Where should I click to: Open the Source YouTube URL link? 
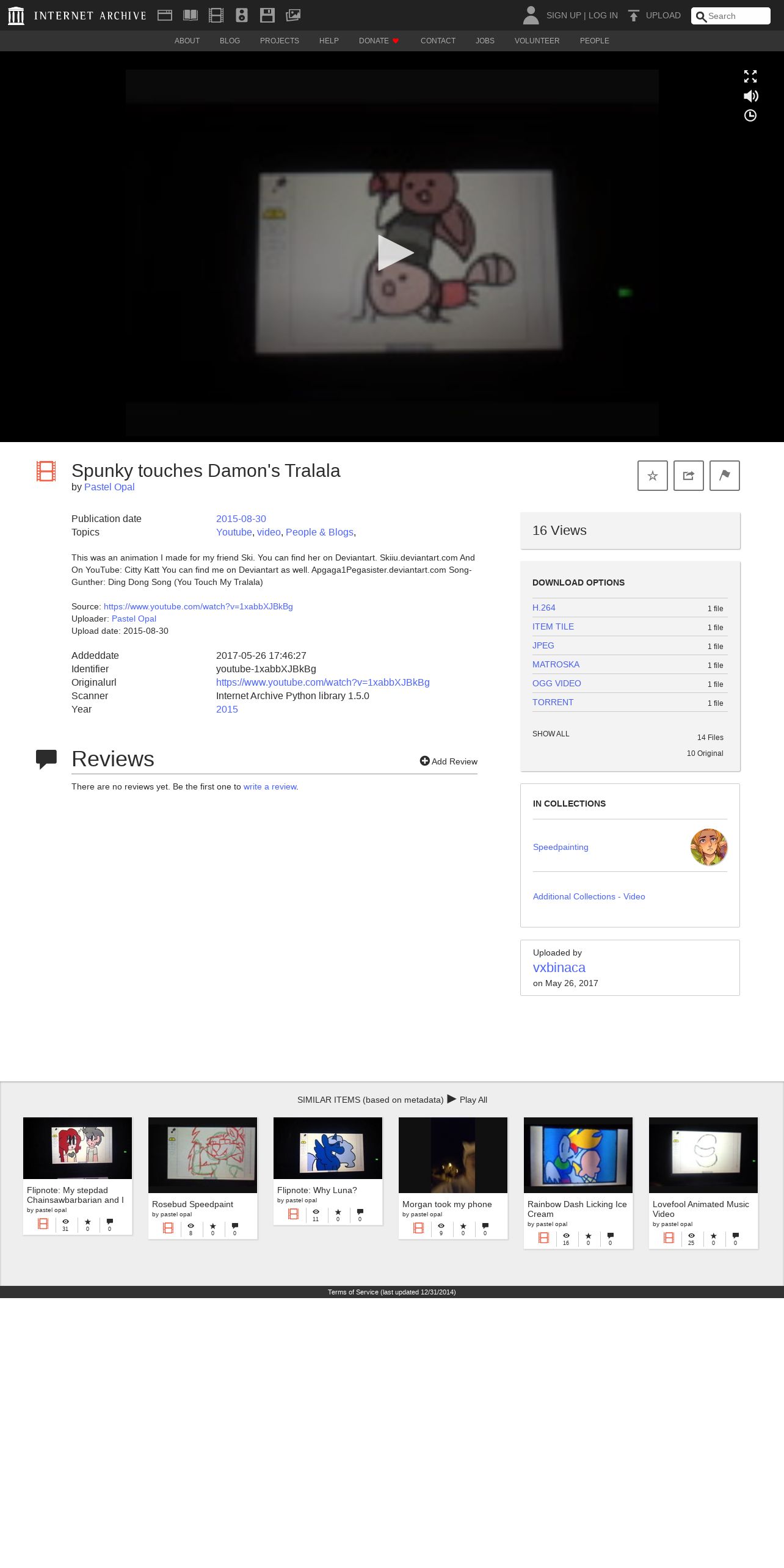(x=198, y=606)
